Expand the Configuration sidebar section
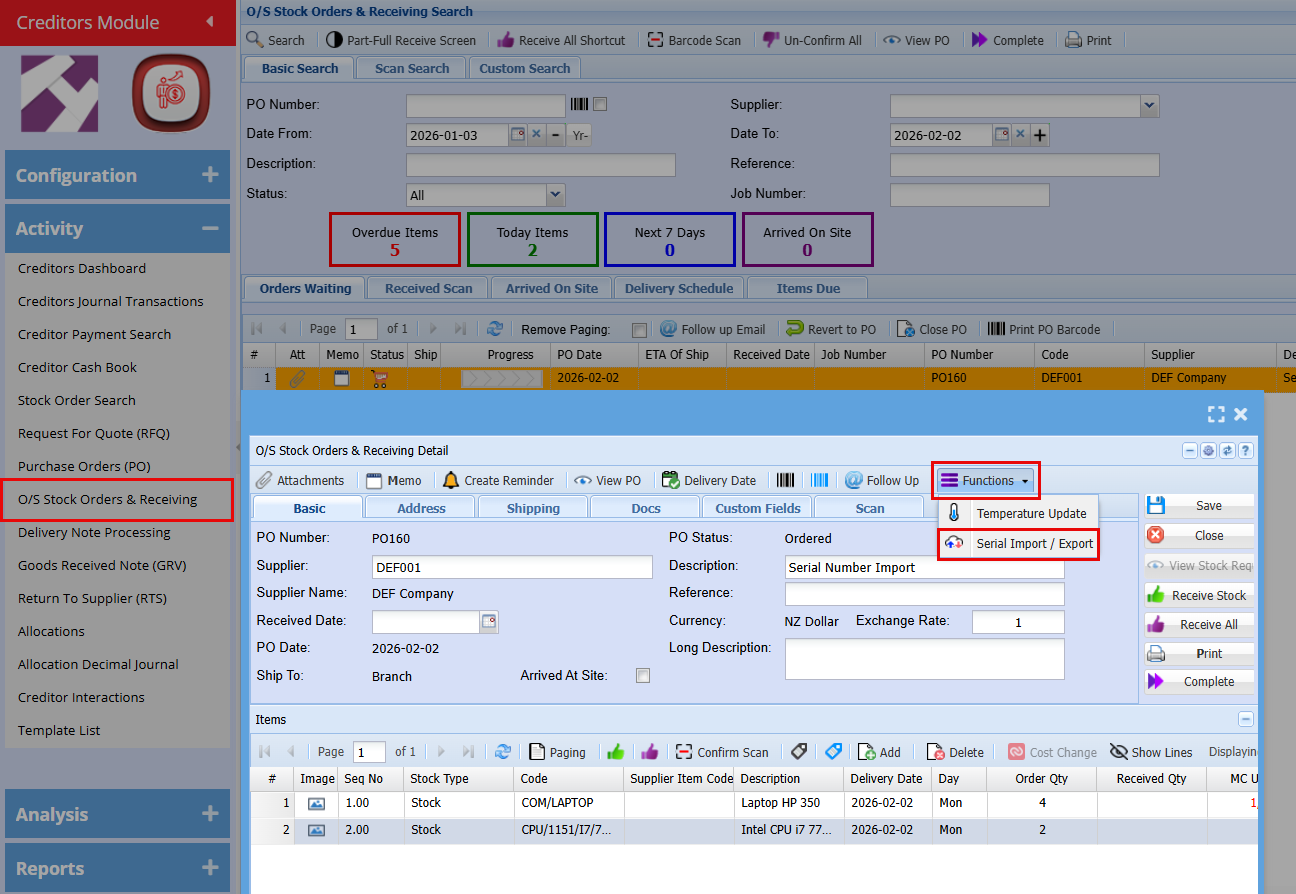1296x894 pixels. (209, 175)
